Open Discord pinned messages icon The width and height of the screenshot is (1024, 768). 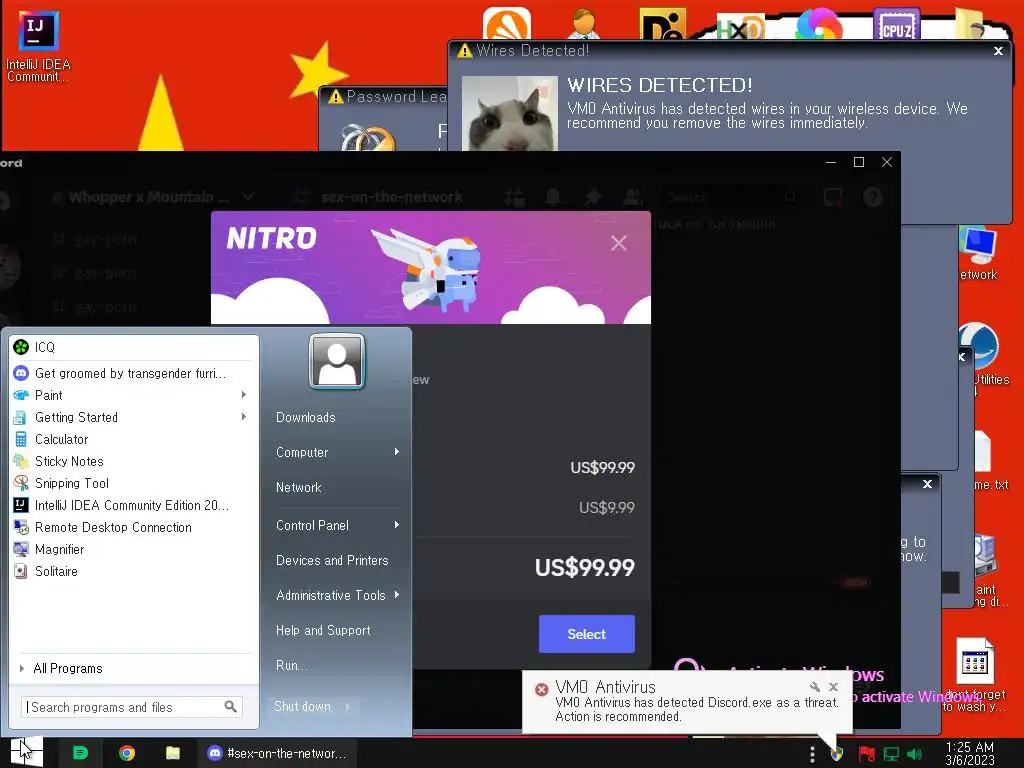pyautogui.click(x=593, y=197)
